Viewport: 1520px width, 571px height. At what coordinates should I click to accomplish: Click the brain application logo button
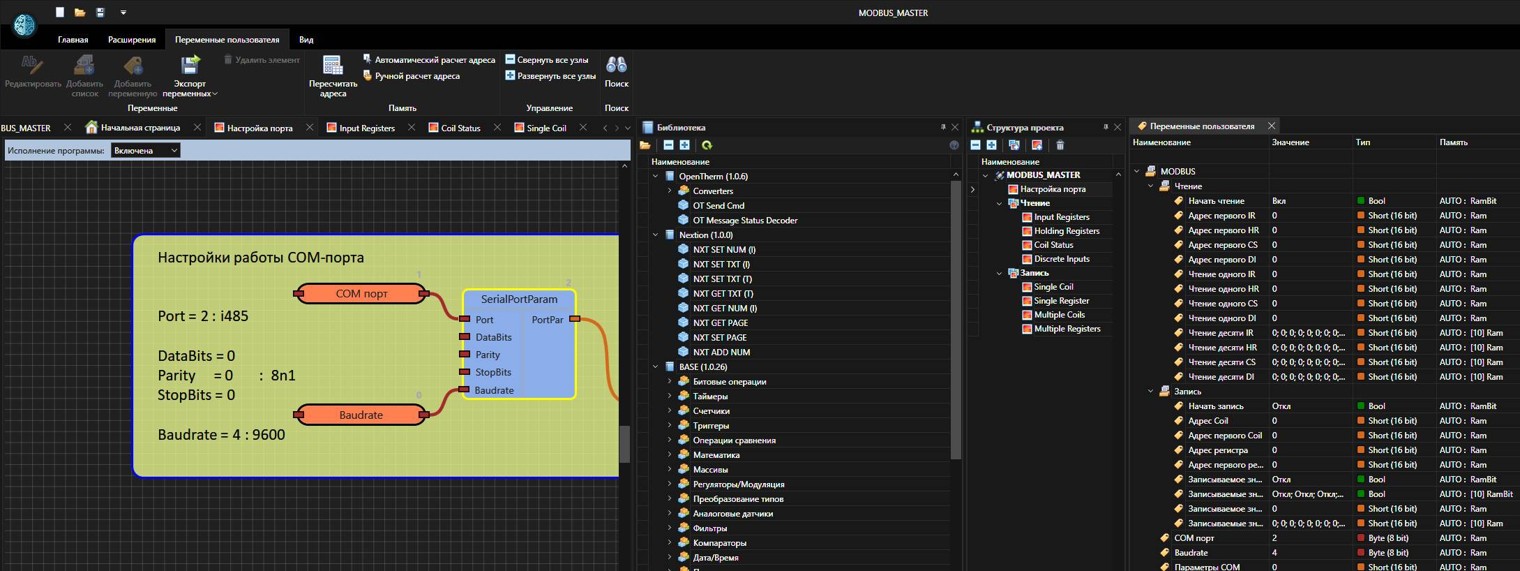pyautogui.click(x=24, y=23)
